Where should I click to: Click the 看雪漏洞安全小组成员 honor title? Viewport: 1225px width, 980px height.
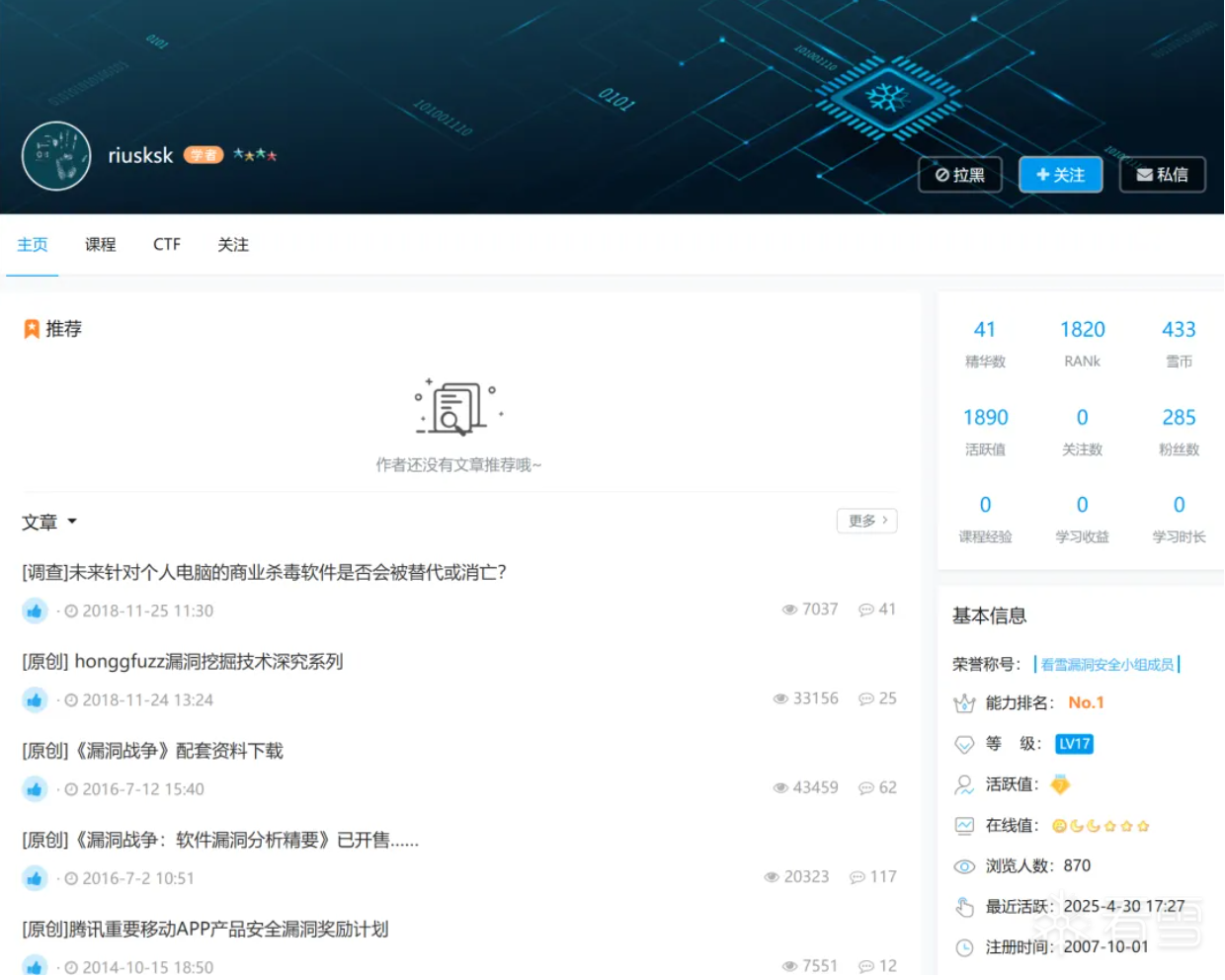(x=1107, y=665)
